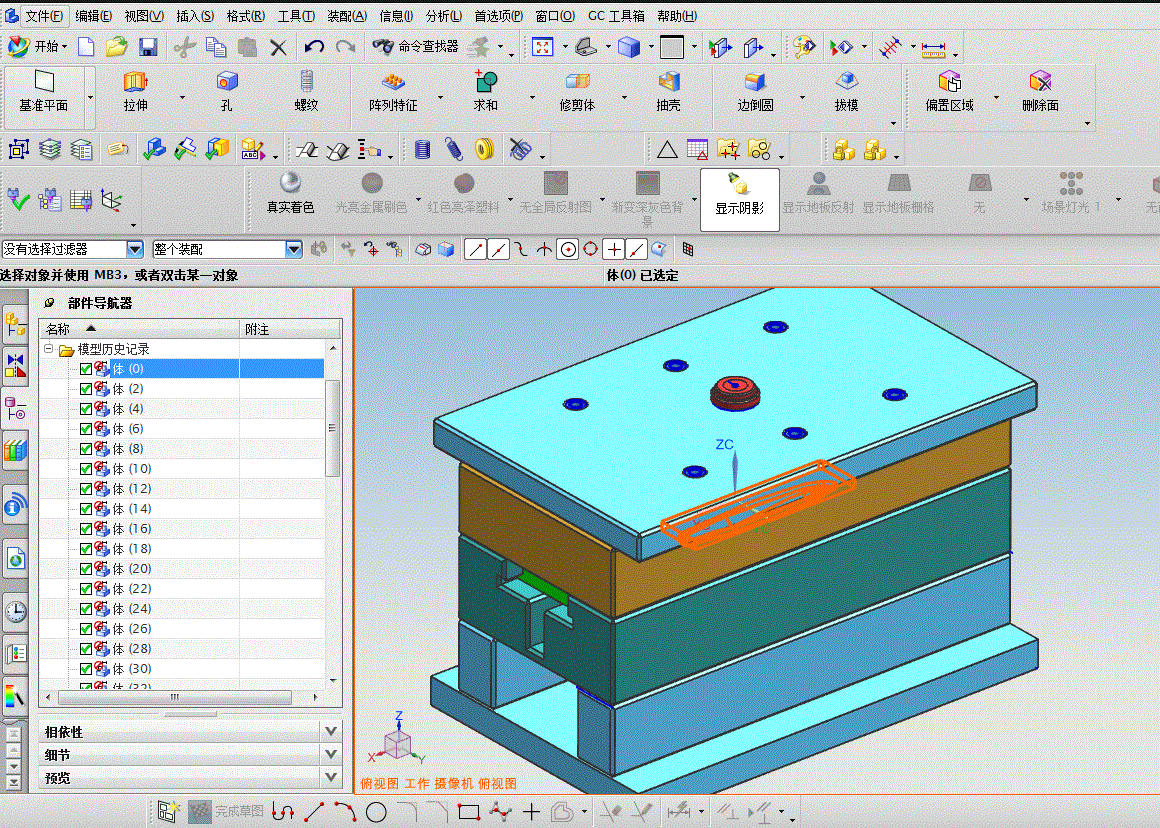
Task: Collapse the 模型历史记录 tree node
Action: click(48, 350)
